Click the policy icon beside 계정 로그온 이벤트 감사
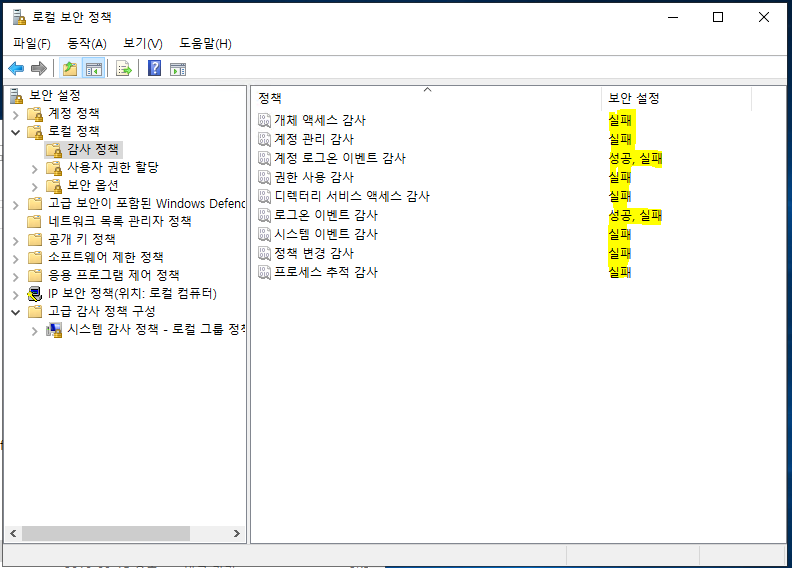 [265, 158]
